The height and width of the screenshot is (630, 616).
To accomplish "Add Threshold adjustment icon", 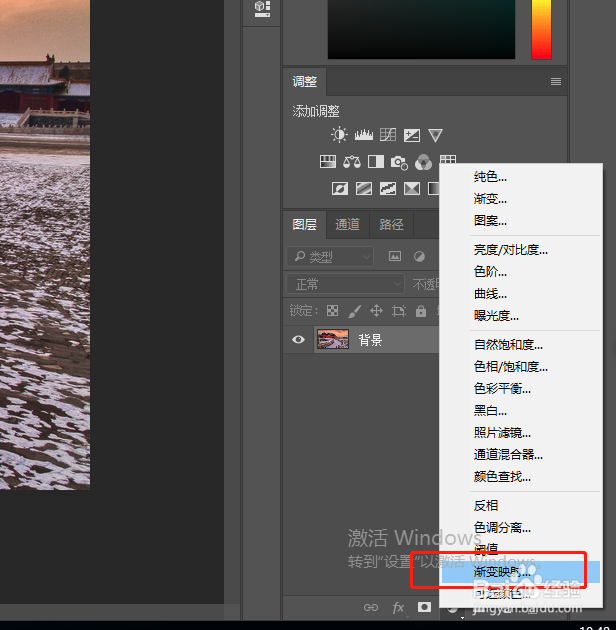I will [x=388, y=188].
